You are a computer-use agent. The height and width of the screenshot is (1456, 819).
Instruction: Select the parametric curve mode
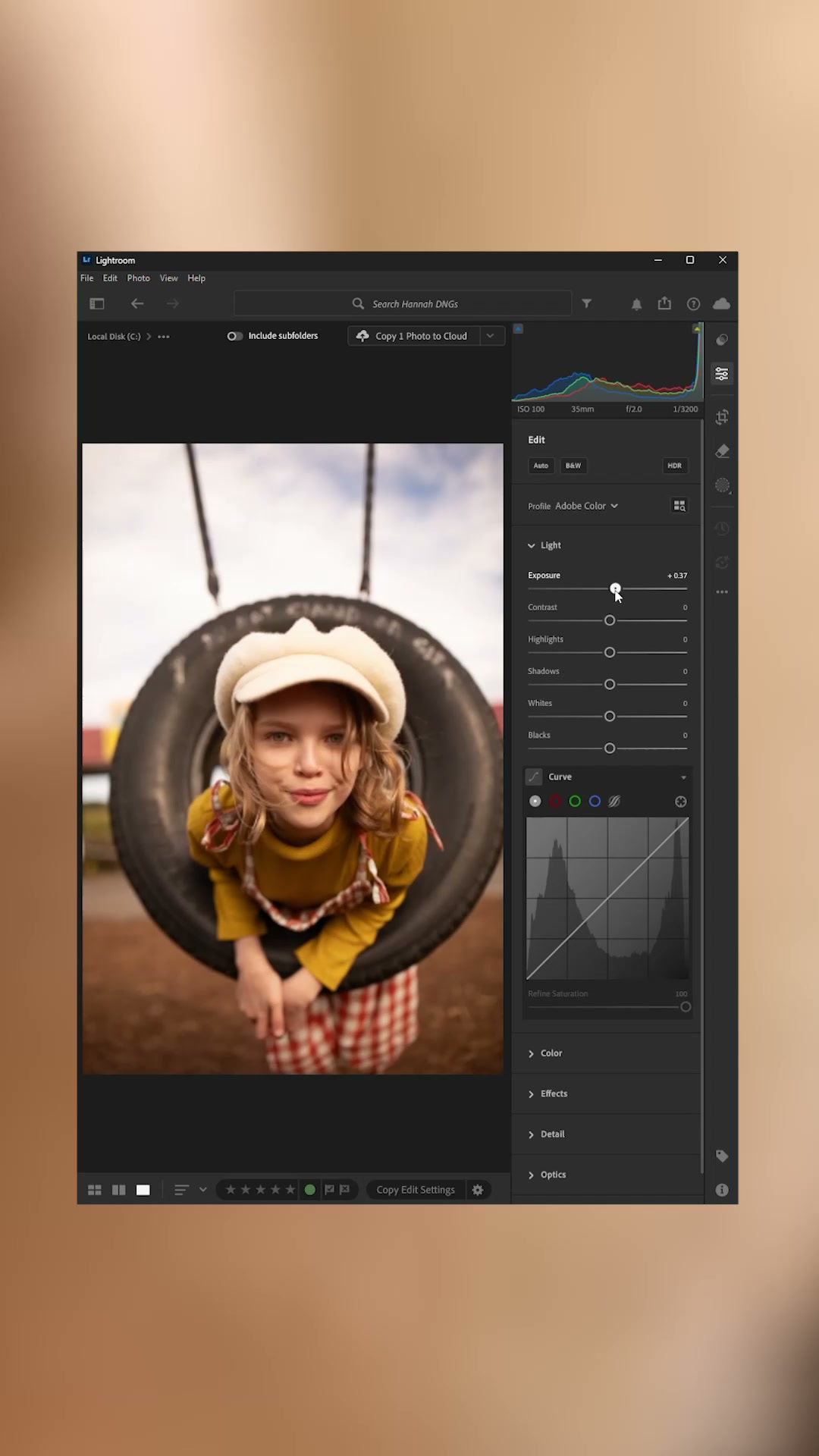pyautogui.click(x=614, y=802)
